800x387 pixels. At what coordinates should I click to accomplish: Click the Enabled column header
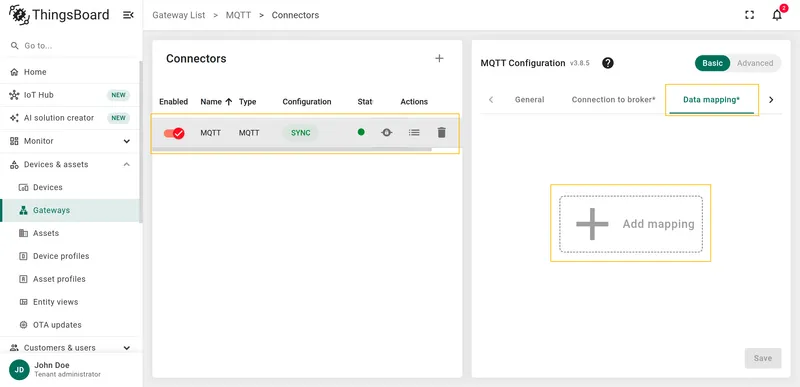coord(173,101)
